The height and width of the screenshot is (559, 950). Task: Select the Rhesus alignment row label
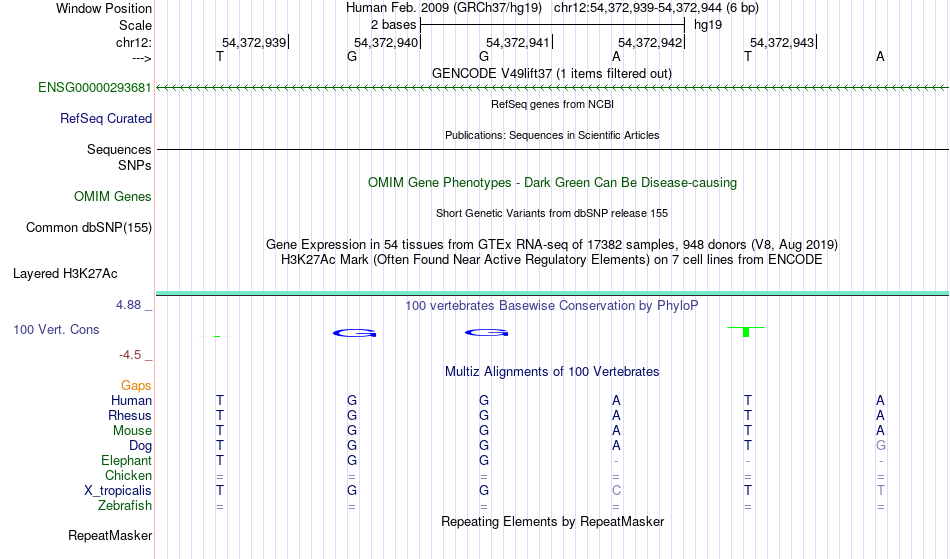(130, 416)
